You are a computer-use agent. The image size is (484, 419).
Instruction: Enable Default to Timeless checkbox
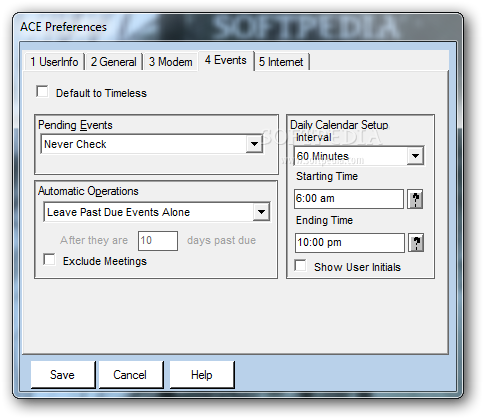coord(42,92)
